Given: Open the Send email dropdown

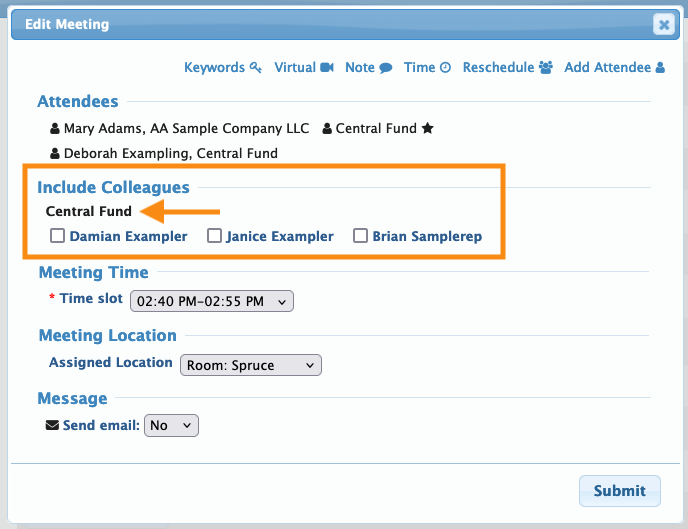Looking at the screenshot, I should 172,426.
